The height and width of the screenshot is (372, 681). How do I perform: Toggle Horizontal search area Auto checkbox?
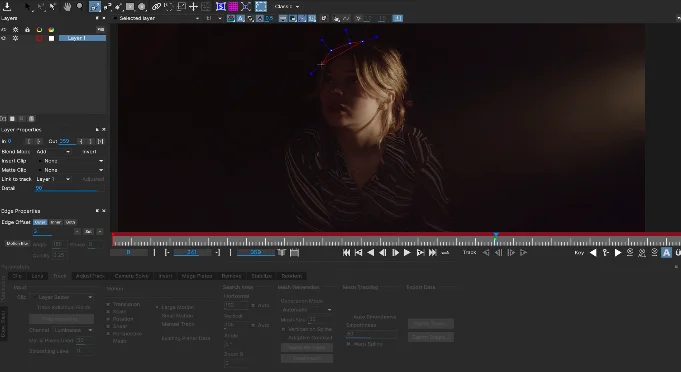(x=253, y=306)
